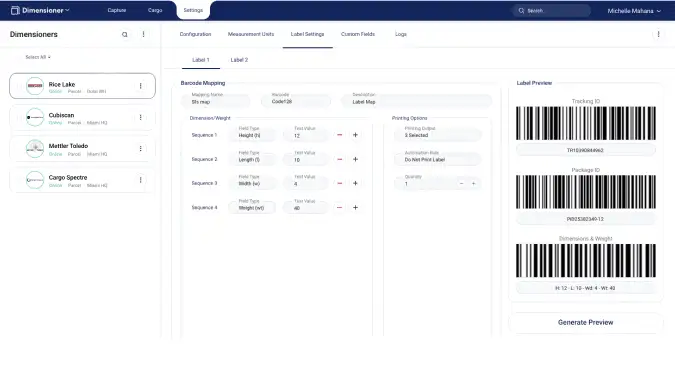Search dimensioners with the magnifier icon
The width and height of the screenshot is (675, 373).
coord(125,34)
